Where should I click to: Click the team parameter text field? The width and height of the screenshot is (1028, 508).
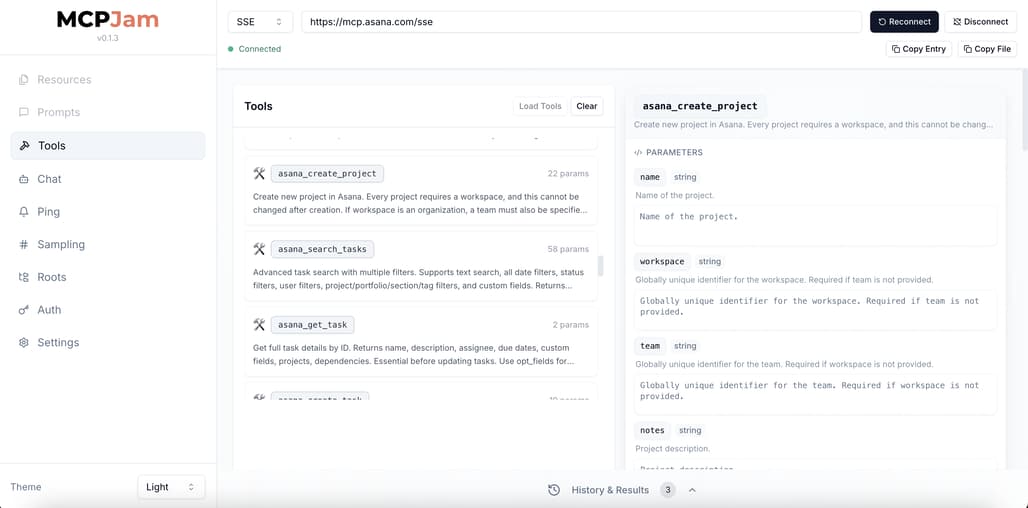816,395
